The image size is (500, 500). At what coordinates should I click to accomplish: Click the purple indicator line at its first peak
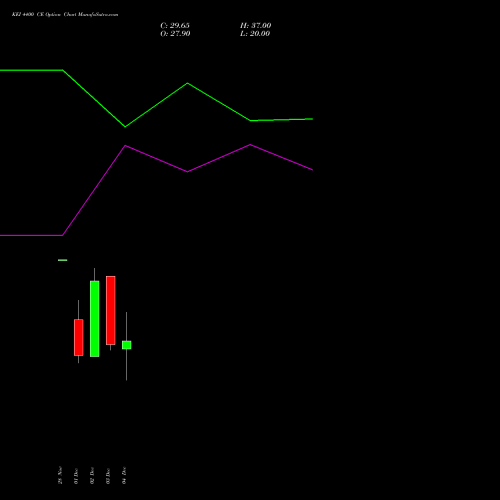pos(125,146)
